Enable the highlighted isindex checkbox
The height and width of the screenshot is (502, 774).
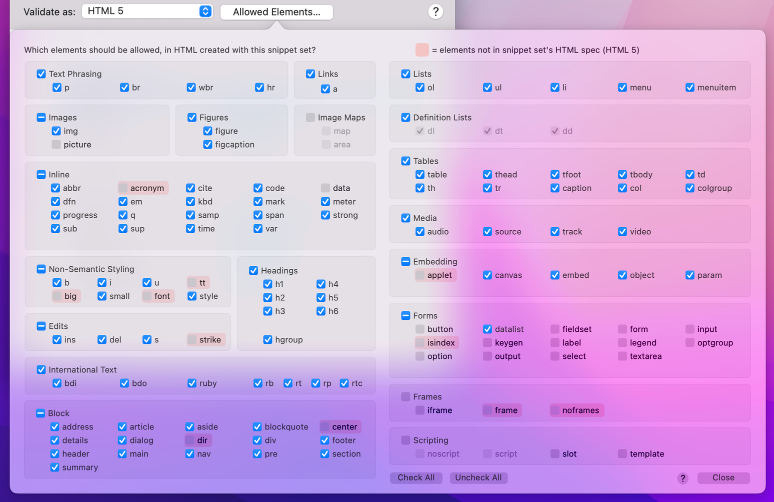click(420, 343)
